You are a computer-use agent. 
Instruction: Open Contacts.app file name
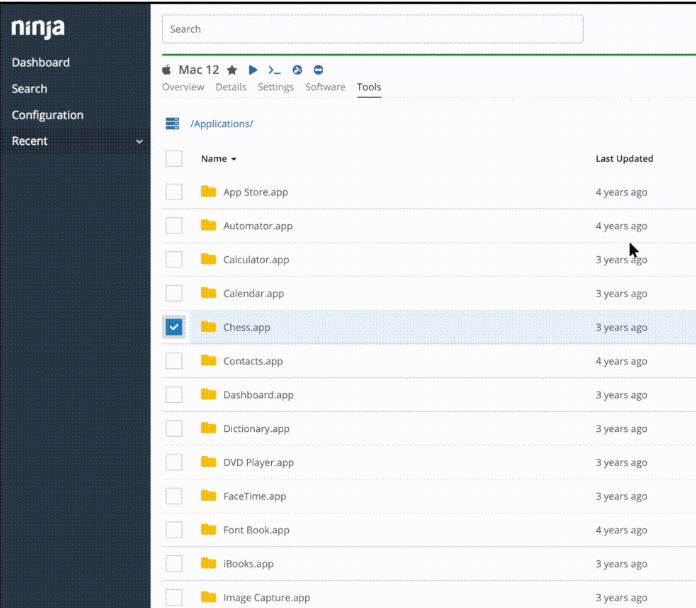[x=253, y=361]
